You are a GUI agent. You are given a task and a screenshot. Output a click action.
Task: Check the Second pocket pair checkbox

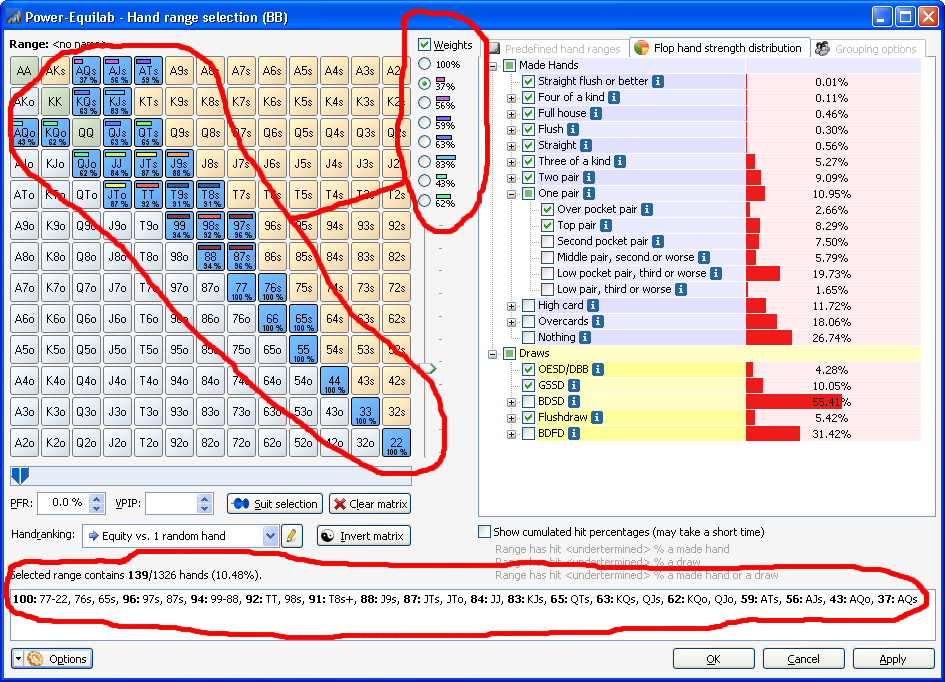tap(547, 241)
